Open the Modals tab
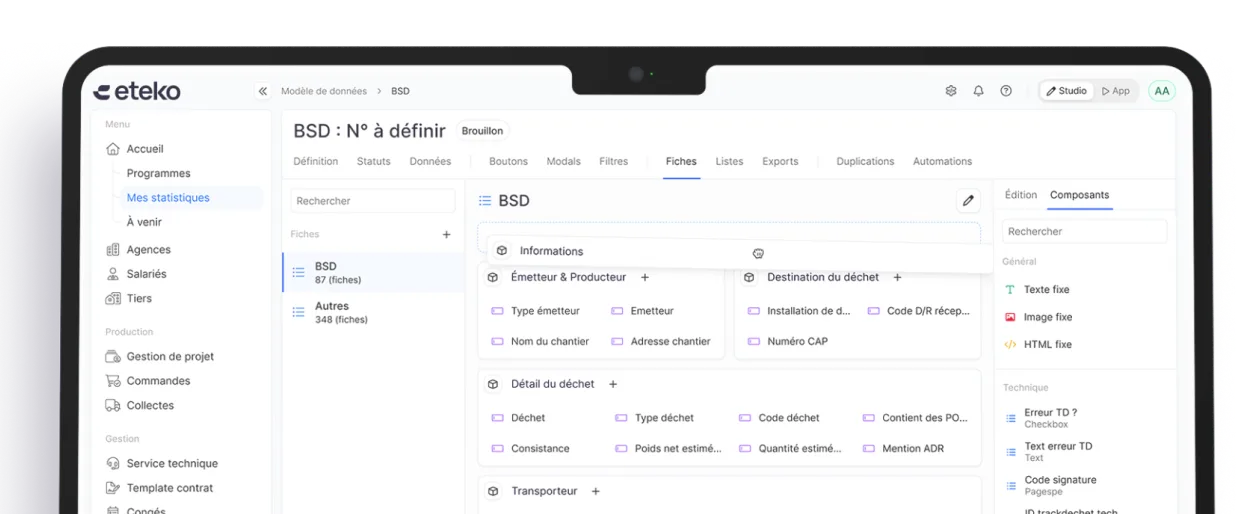The image size is (1252, 514). click(x=564, y=161)
